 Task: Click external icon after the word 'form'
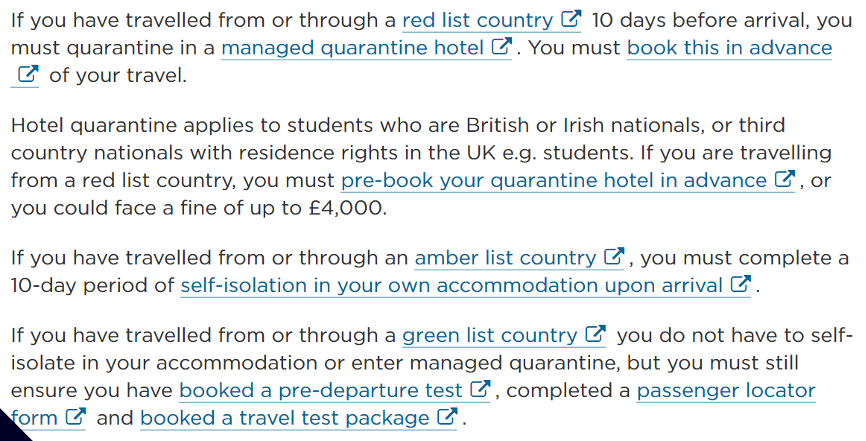pyautogui.click(x=76, y=417)
